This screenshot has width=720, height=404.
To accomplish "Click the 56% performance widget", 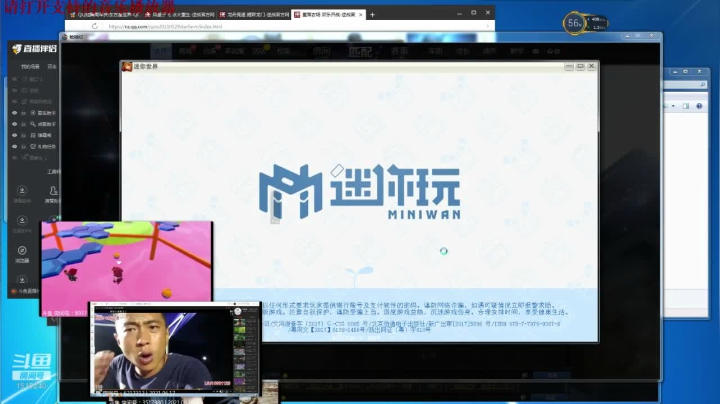I will 585,23.
